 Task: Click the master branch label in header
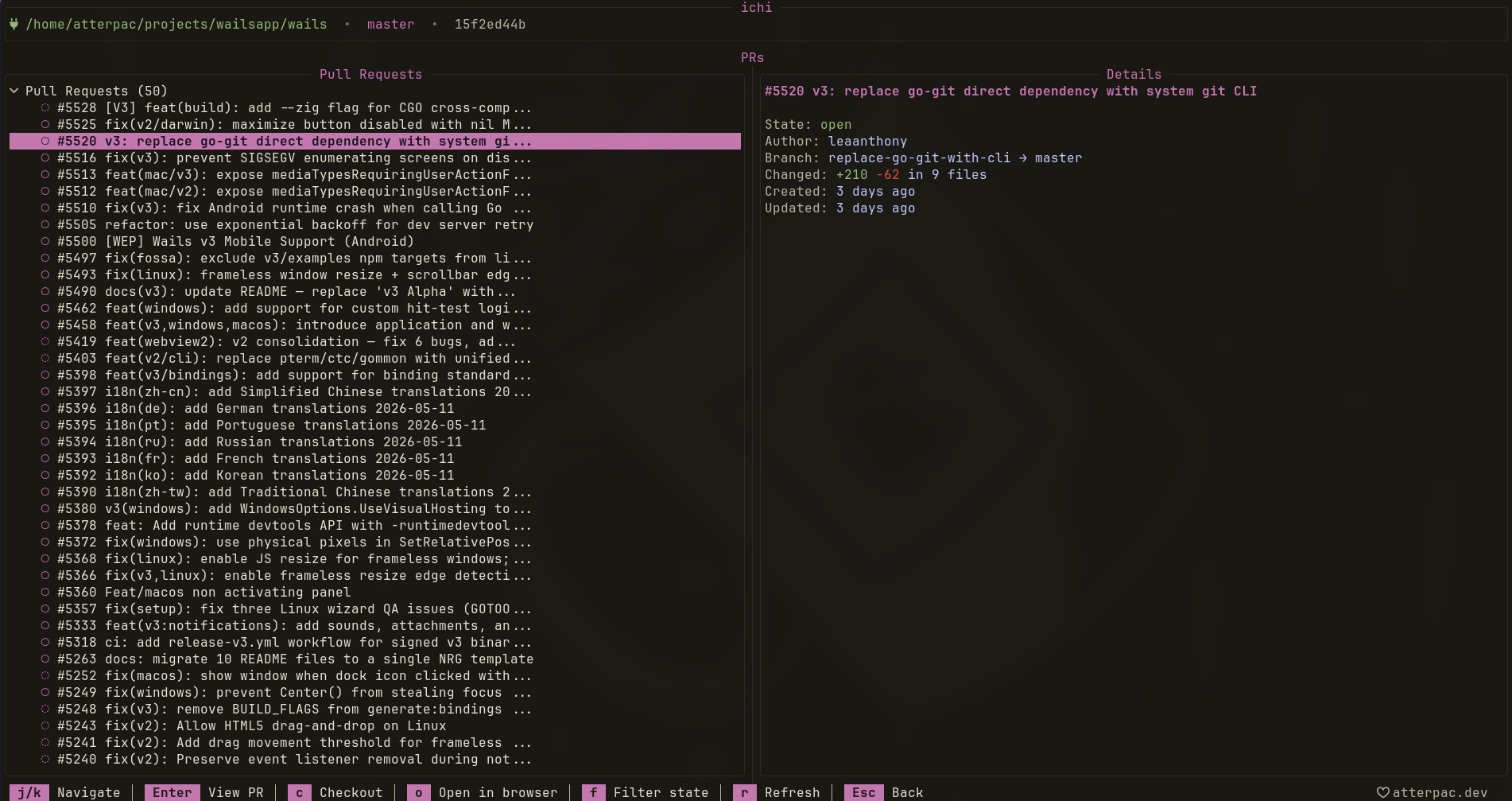[390, 24]
